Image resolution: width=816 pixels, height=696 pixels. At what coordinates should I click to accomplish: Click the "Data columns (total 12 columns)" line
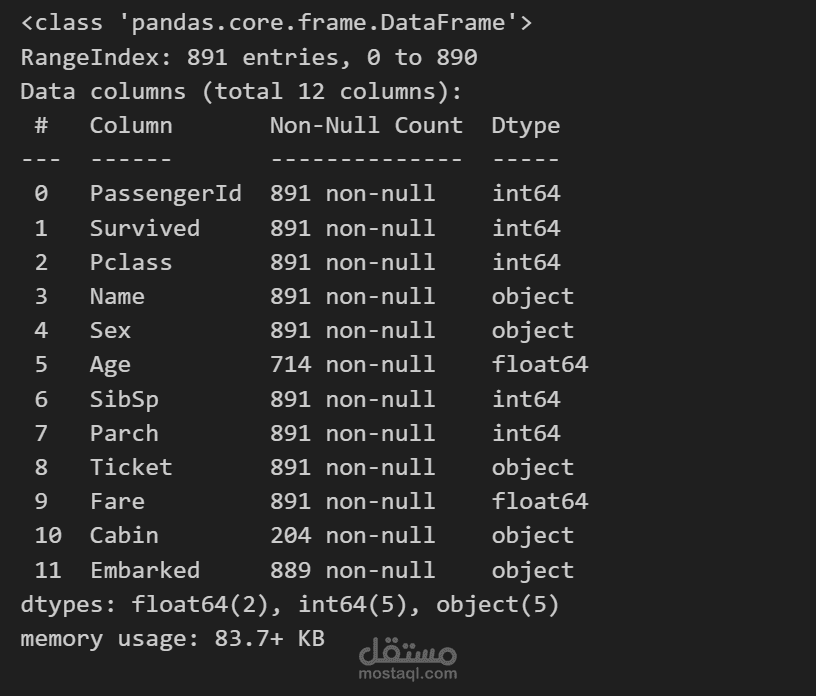click(241, 91)
